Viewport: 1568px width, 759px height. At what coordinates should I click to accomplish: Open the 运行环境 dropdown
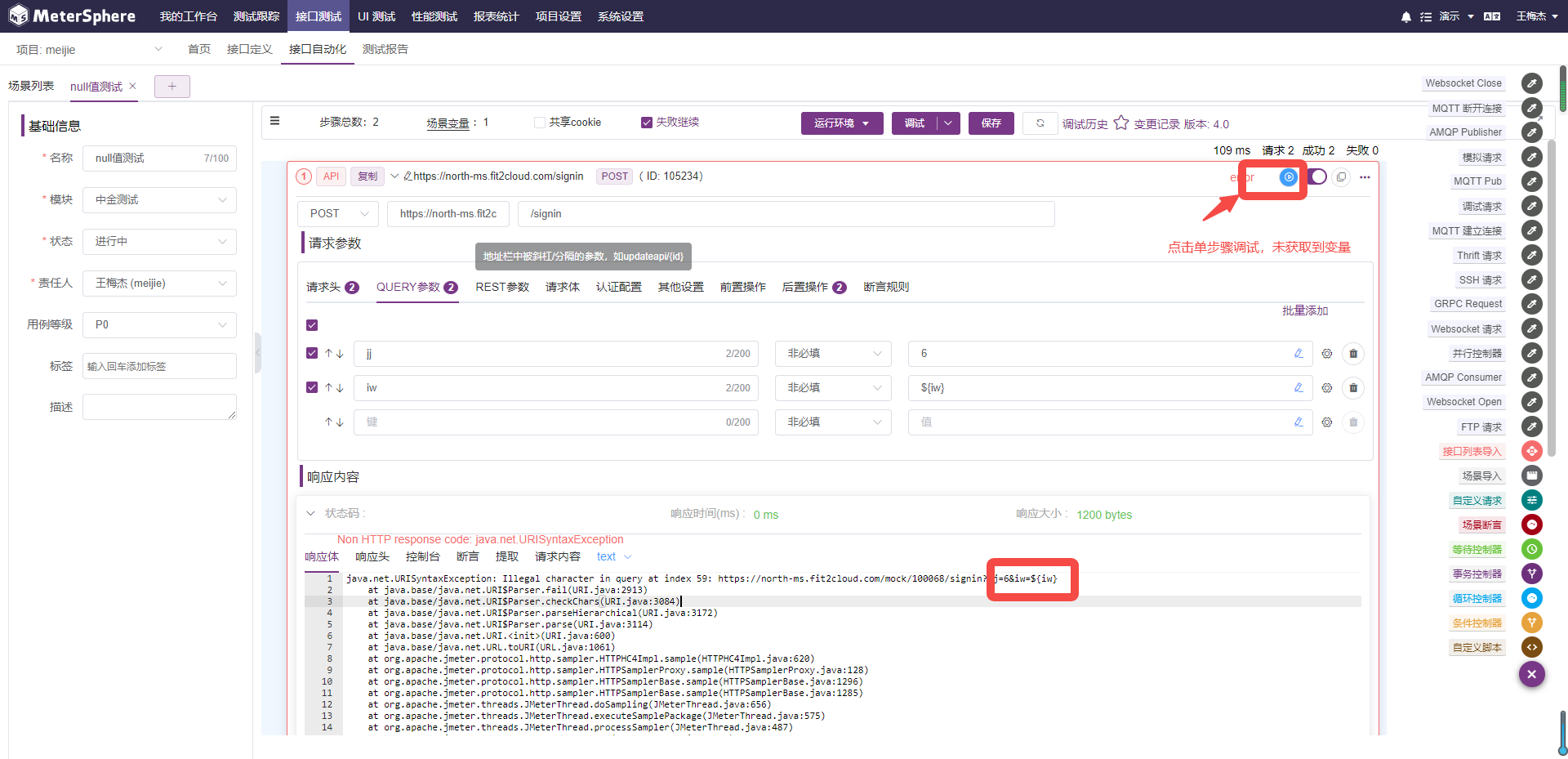click(x=842, y=123)
